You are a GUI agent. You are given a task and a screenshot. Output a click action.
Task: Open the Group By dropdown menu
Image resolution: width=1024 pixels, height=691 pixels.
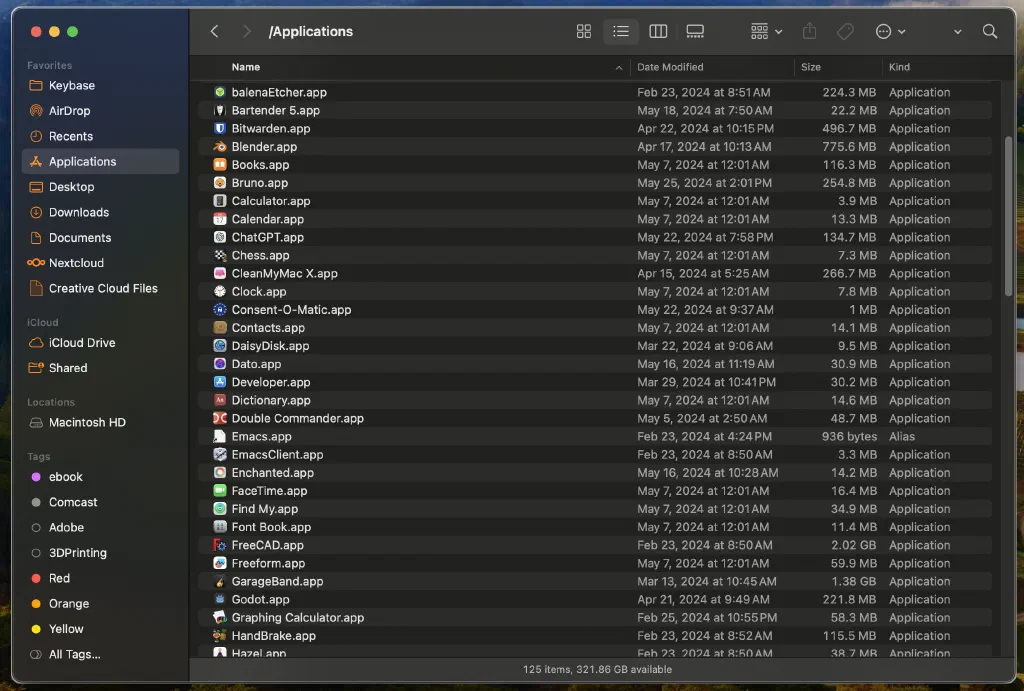pyautogui.click(x=766, y=31)
